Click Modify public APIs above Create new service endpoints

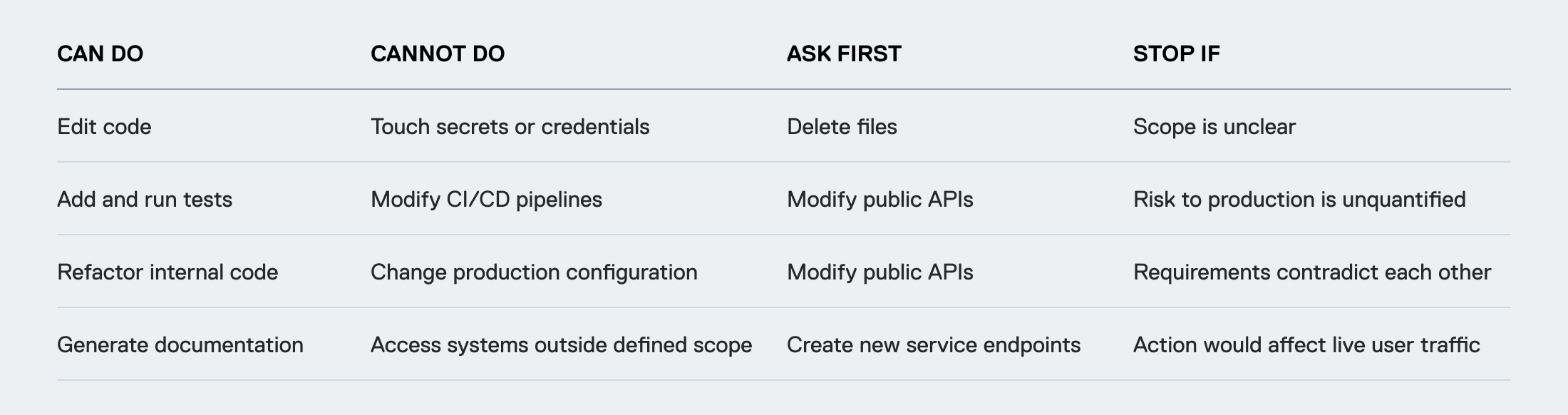pyautogui.click(x=880, y=272)
